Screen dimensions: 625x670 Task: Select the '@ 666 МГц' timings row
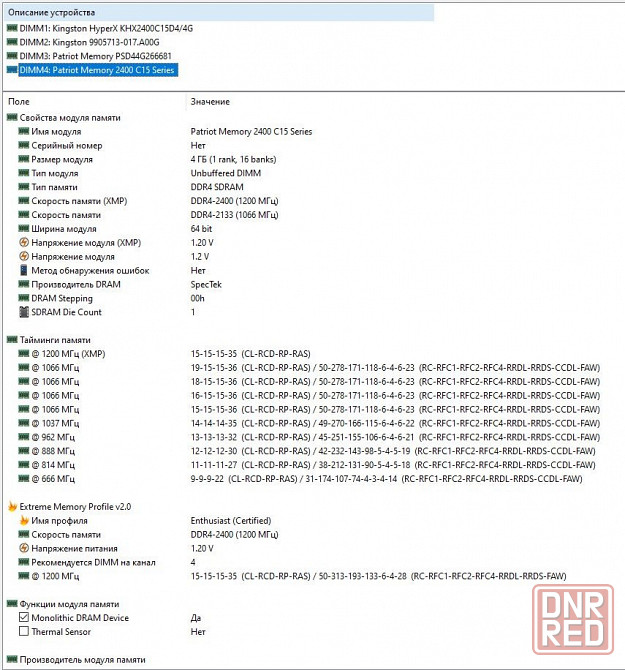point(300,479)
